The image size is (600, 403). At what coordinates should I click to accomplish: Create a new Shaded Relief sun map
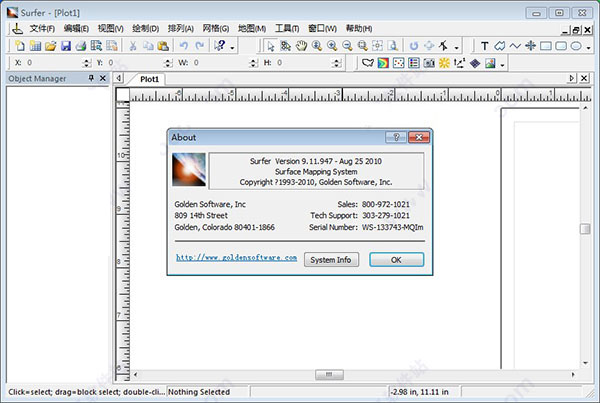click(x=444, y=63)
